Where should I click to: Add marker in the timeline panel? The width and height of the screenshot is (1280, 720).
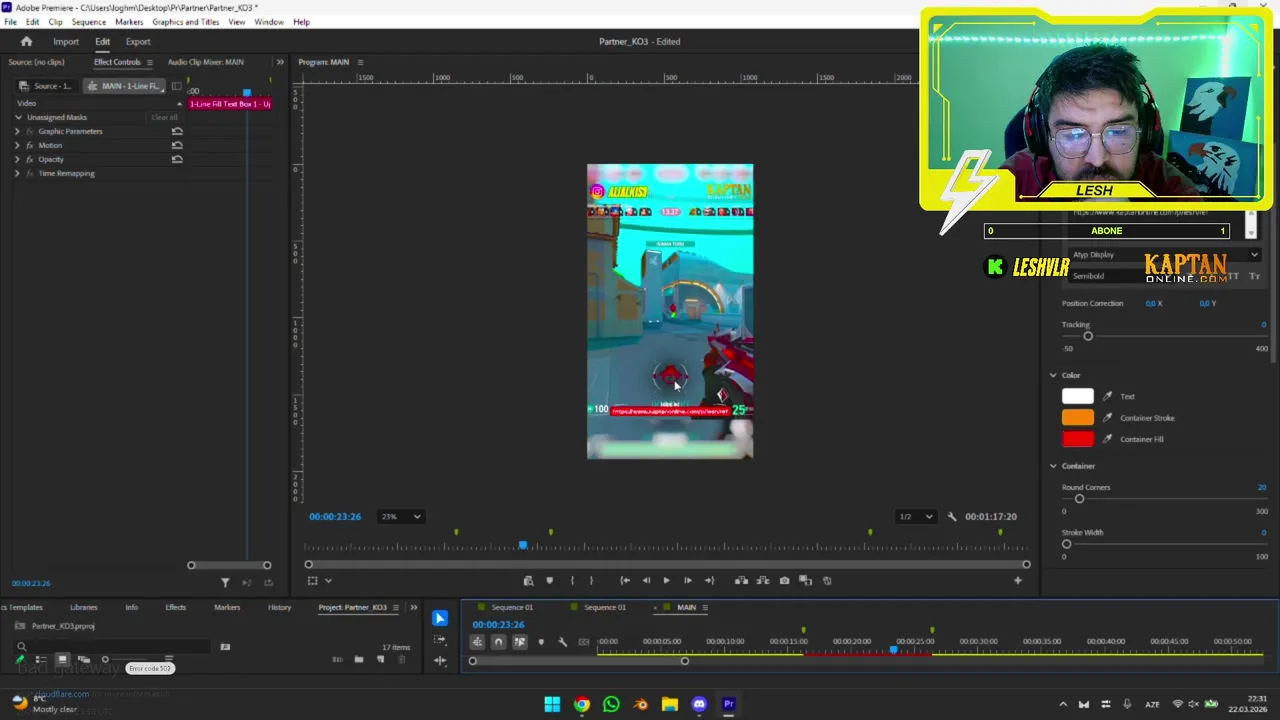pos(541,642)
